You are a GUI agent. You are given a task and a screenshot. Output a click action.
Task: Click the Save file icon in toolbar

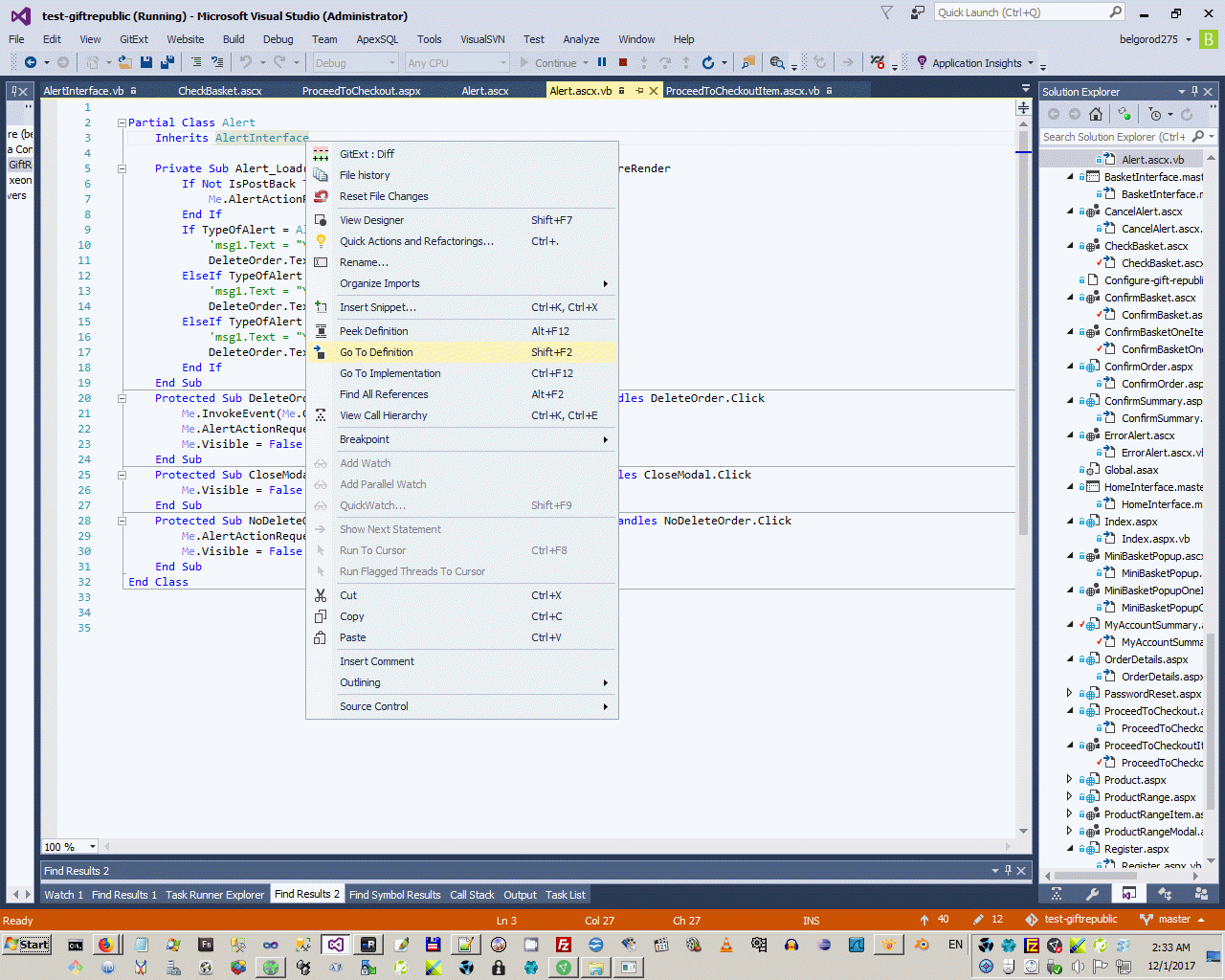[146, 62]
